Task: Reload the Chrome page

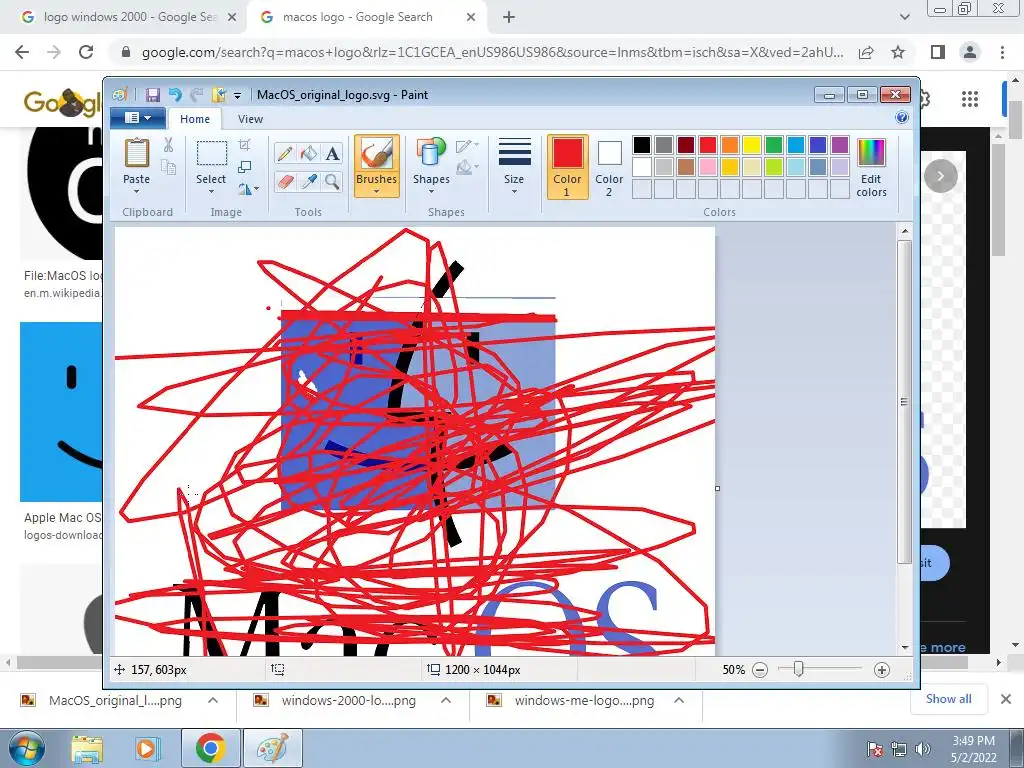Action: pyautogui.click(x=86, y=52)
